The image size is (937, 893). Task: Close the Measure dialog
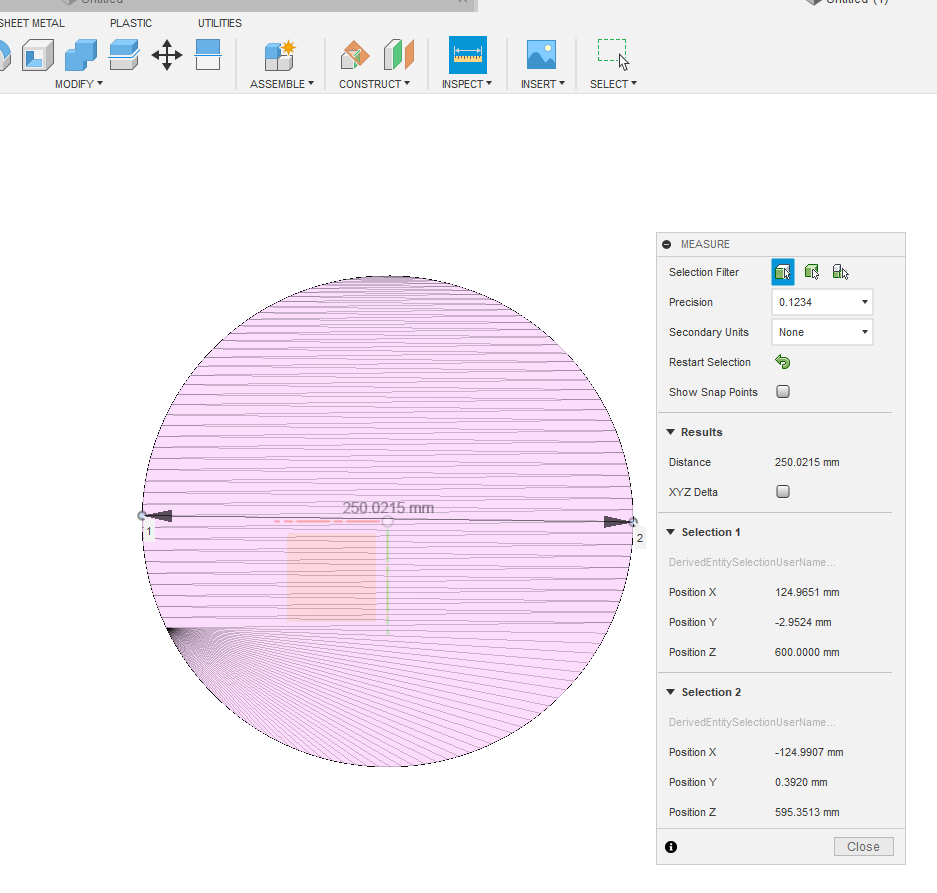[x=863, y=846]
